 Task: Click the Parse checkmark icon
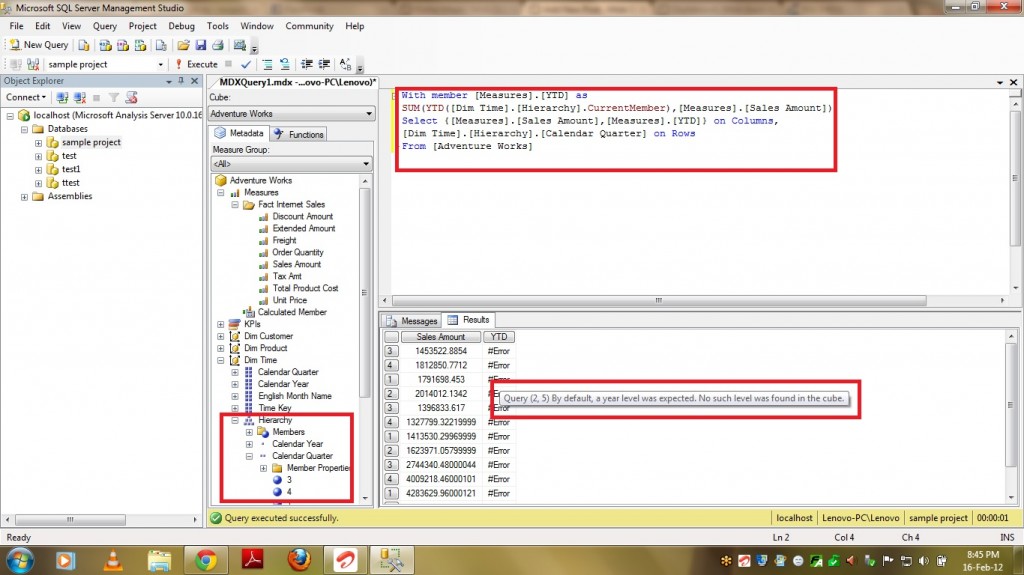click(246, 64)
